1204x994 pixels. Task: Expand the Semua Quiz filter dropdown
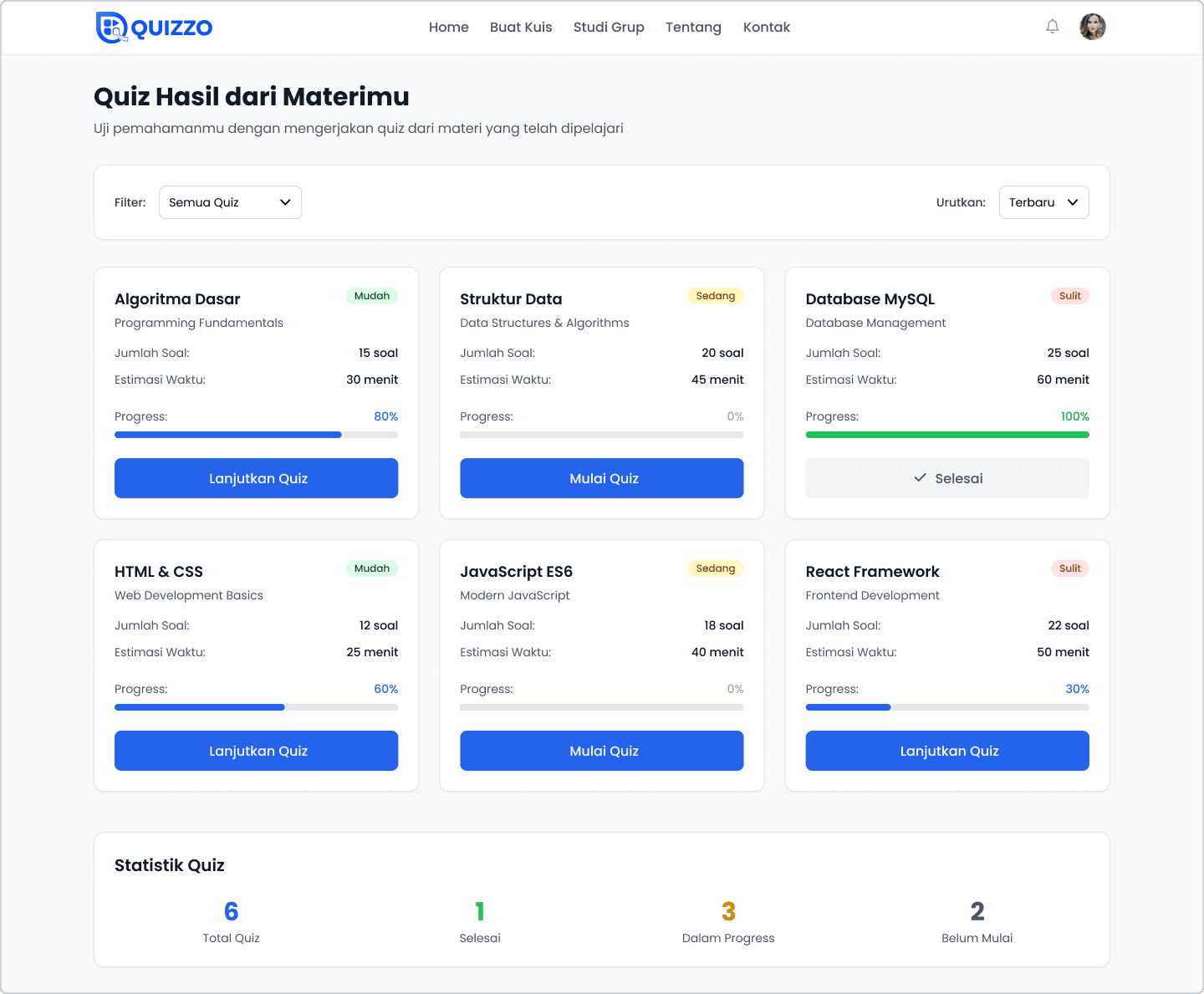click(x=230, y=202)
